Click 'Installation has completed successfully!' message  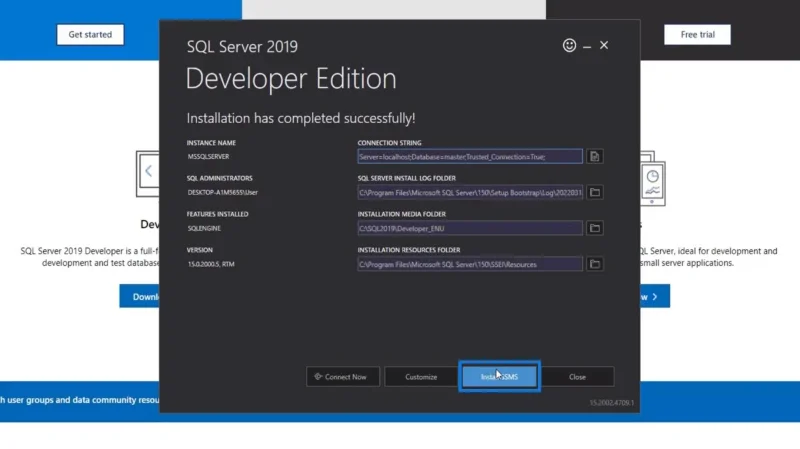click(301, 118)
